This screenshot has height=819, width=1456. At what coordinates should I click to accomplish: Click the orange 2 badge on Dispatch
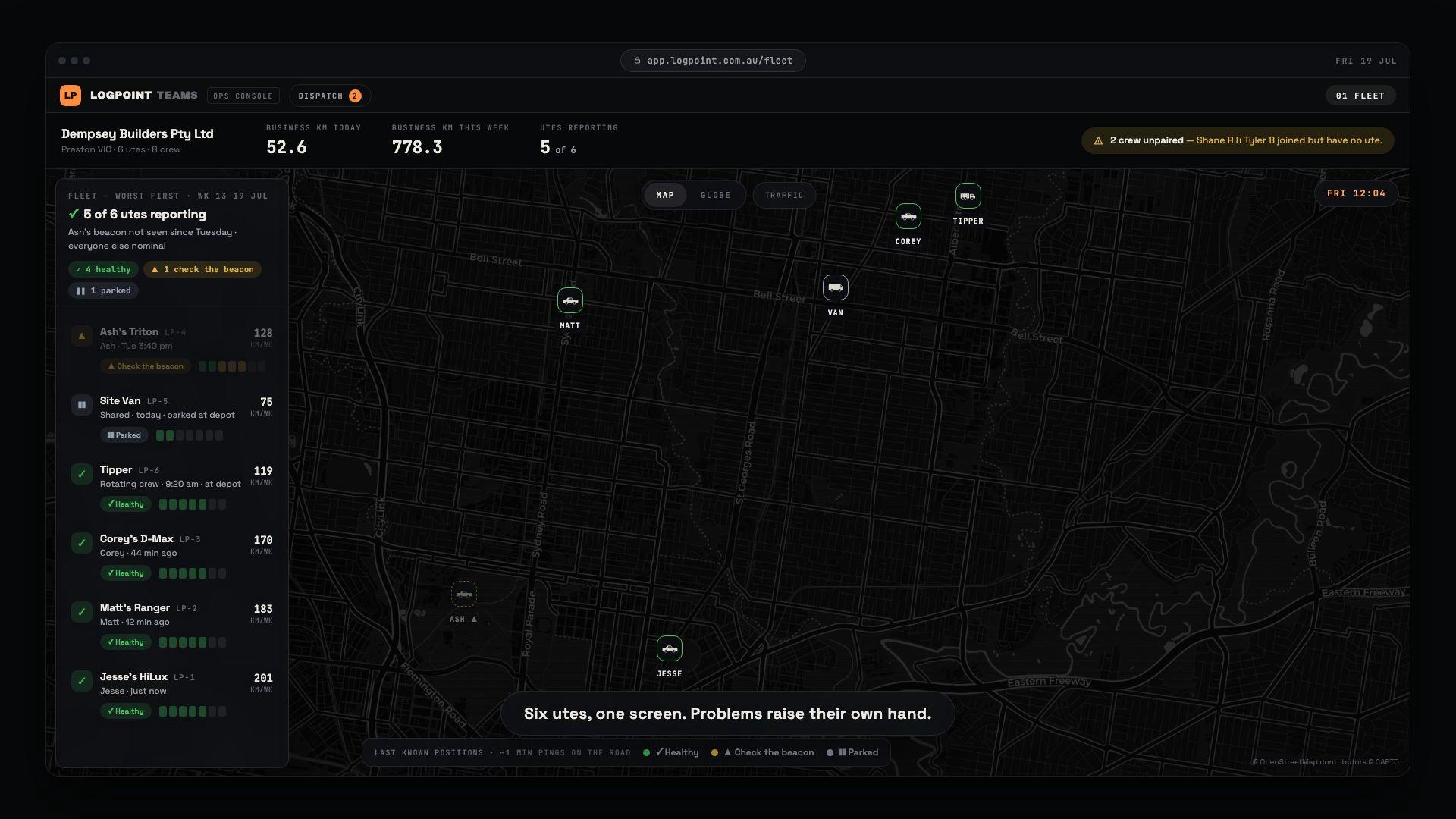click(x=355, y=96)
